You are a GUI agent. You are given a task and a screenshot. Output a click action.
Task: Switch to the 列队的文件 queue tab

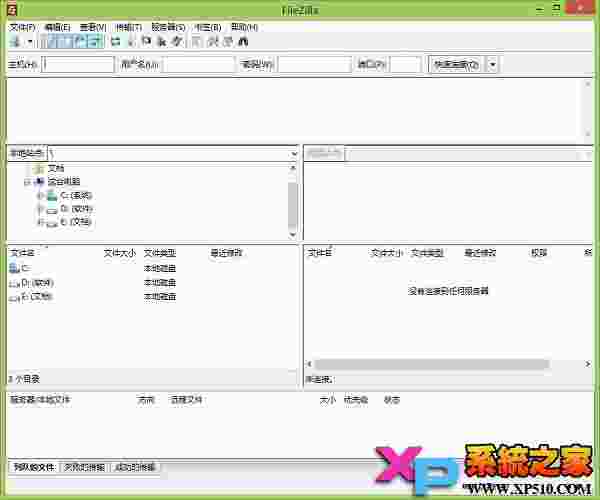coord(34,467)
